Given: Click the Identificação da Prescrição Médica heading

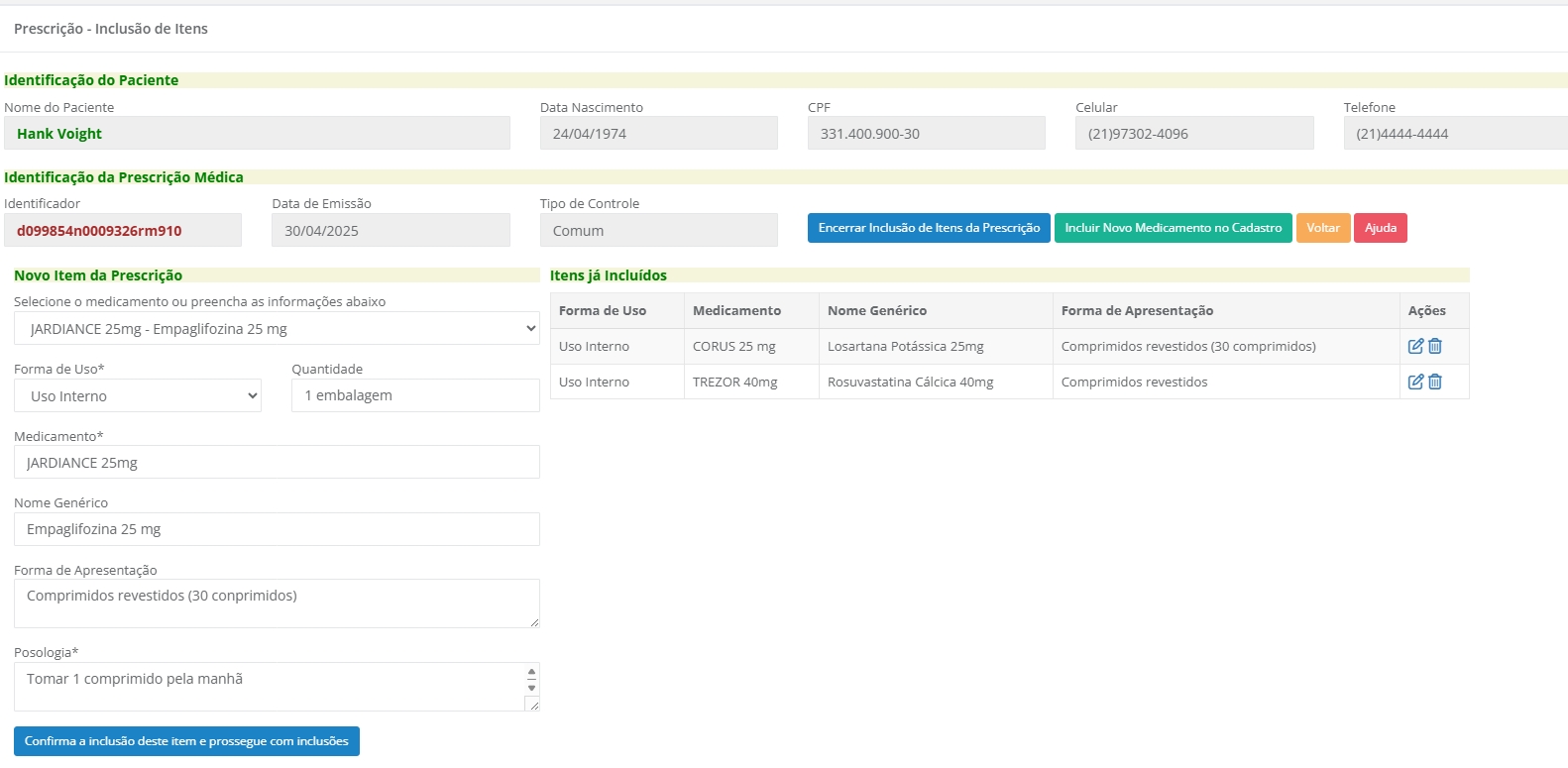Looking at the screenshot, I should coord(124,177).
